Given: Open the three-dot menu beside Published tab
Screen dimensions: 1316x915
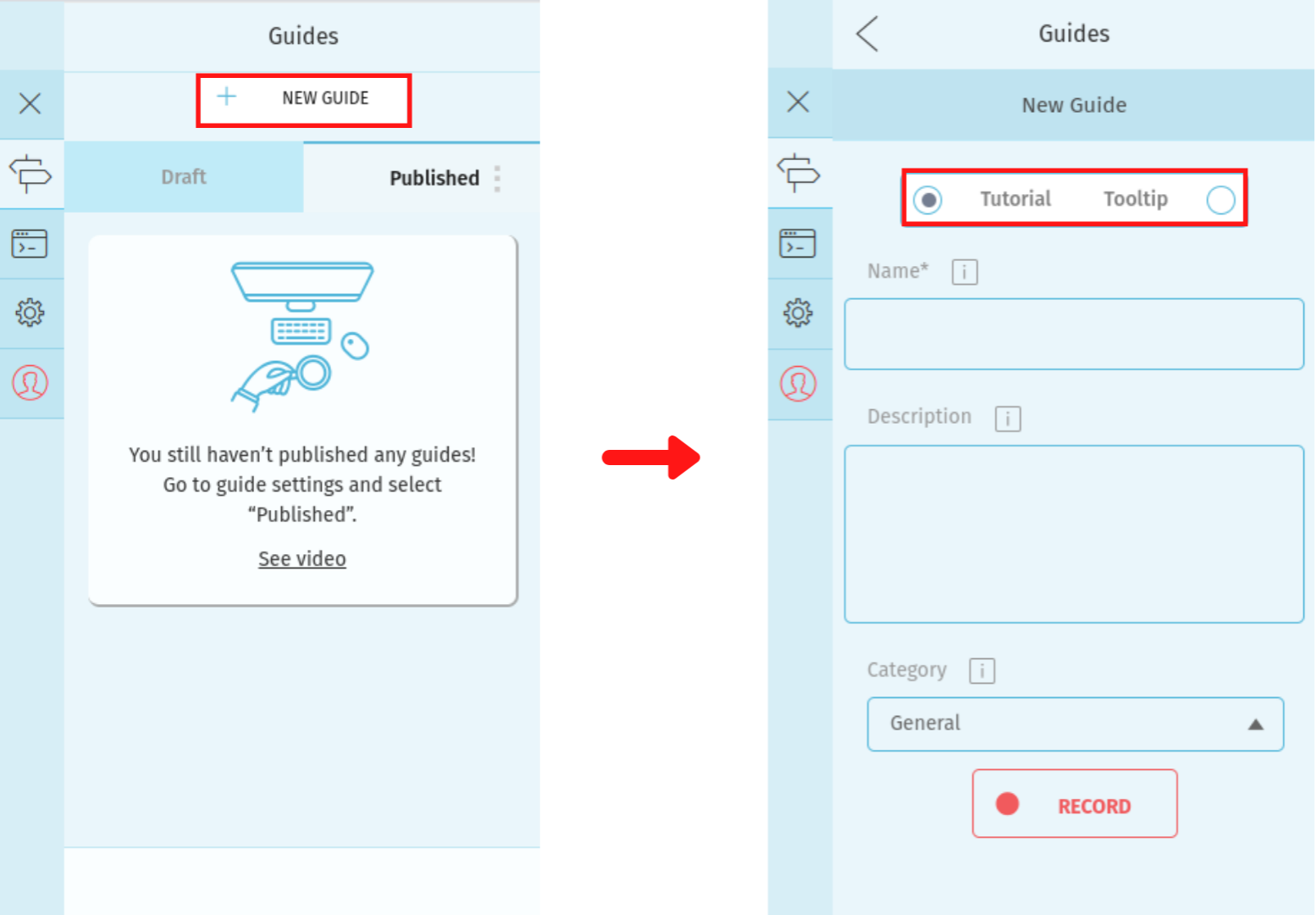Looking at the screenshot, I should tap(497, 179).
